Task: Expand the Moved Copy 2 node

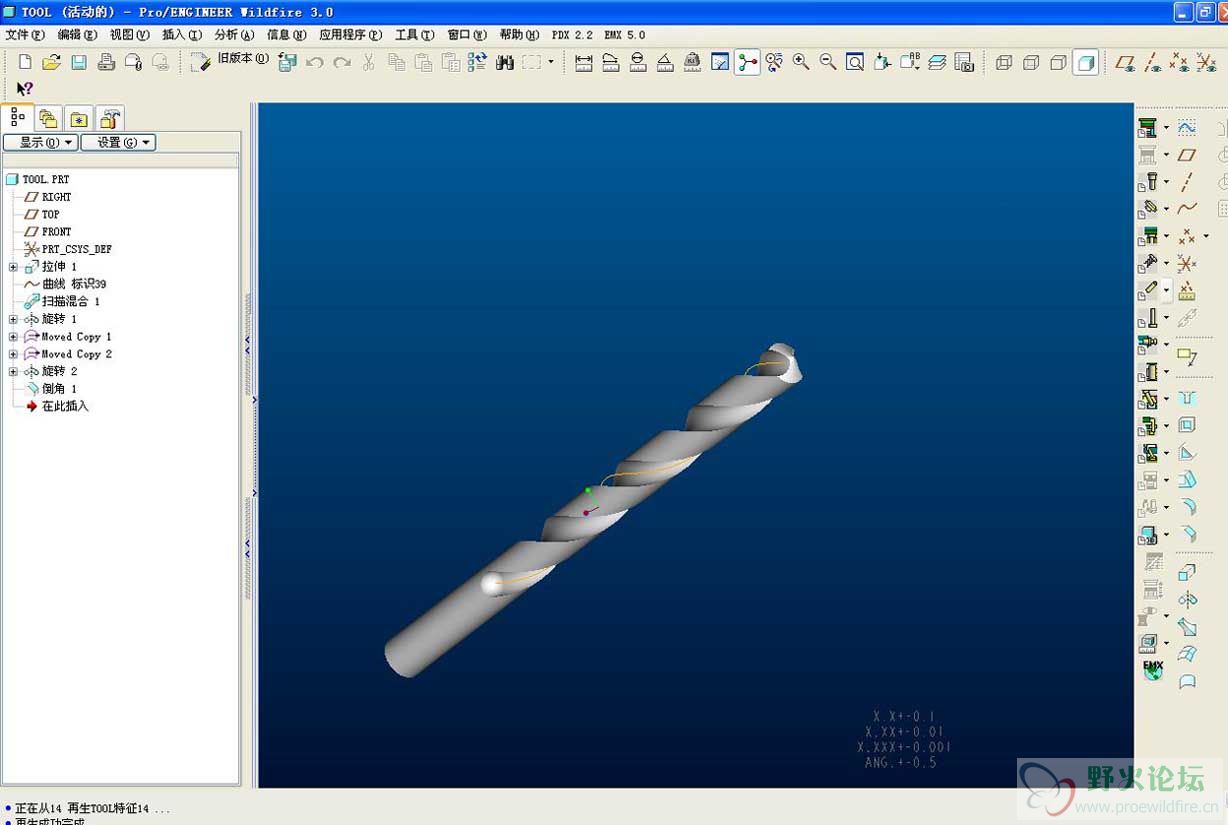Action: pyautogui.click(x=13, y=354)
